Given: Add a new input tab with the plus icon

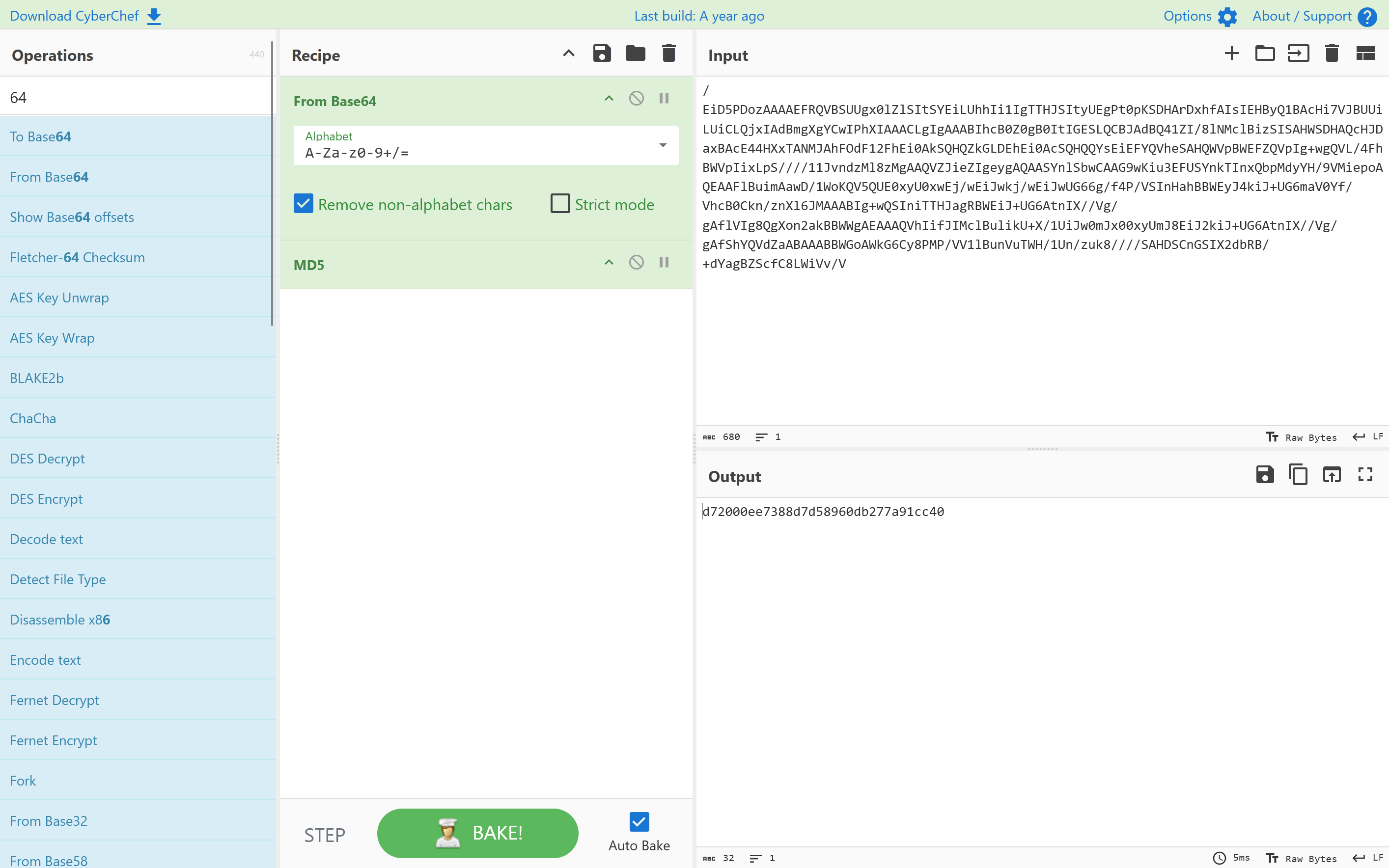Looking at the screenshot, I should click(x=1231, y=54).
